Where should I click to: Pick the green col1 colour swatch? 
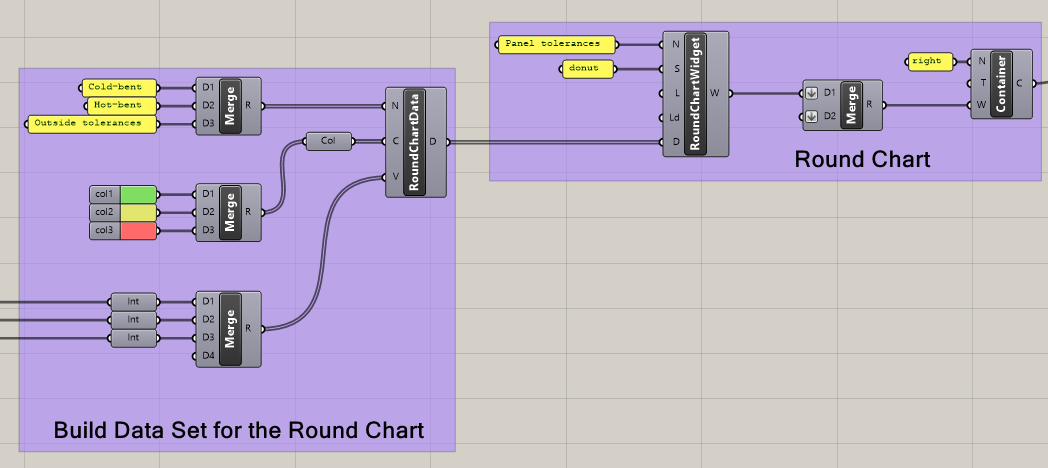point(139,194)
